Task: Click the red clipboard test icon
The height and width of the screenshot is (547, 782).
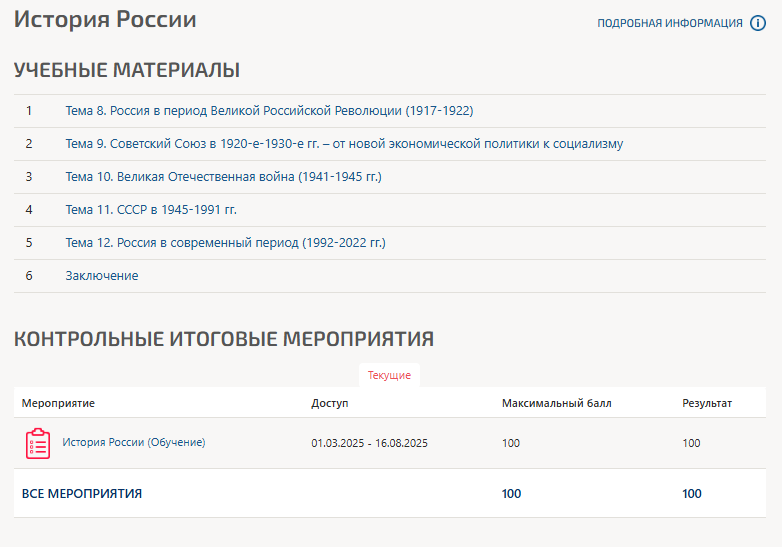Action: [38, 443]
